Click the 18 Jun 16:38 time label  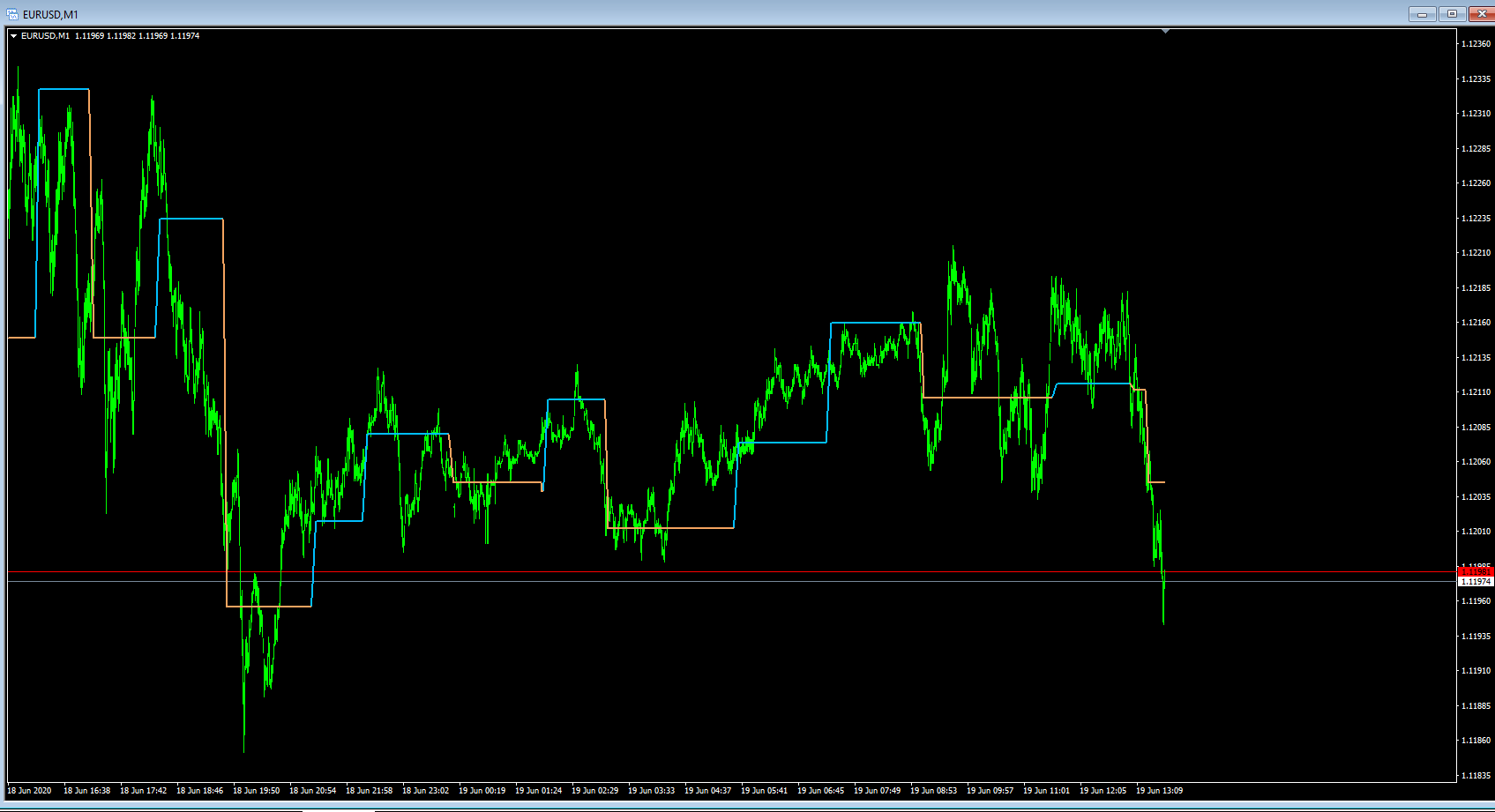coord(86,791)
